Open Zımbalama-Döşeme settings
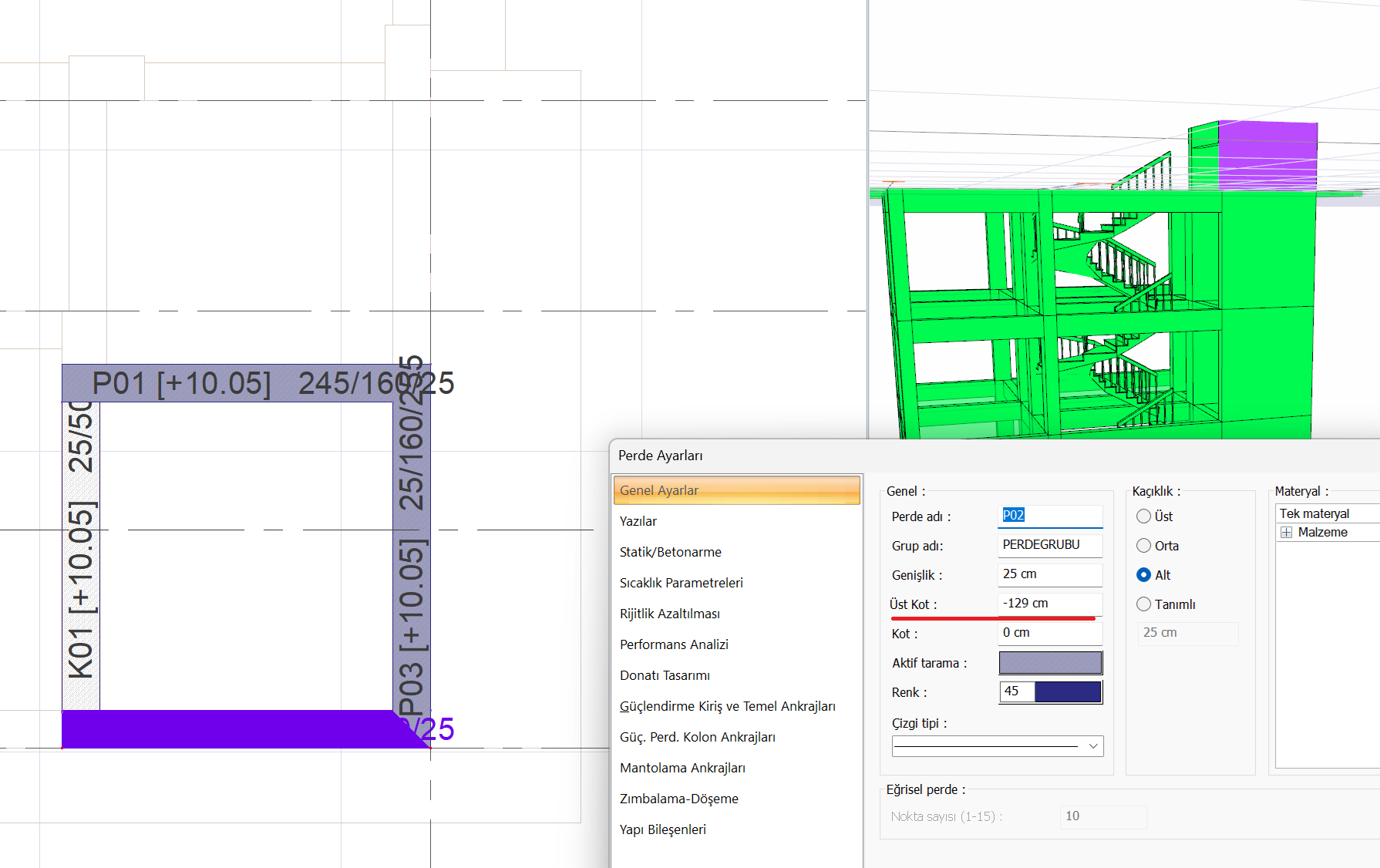1380x868 pixels. pos(678,799)
